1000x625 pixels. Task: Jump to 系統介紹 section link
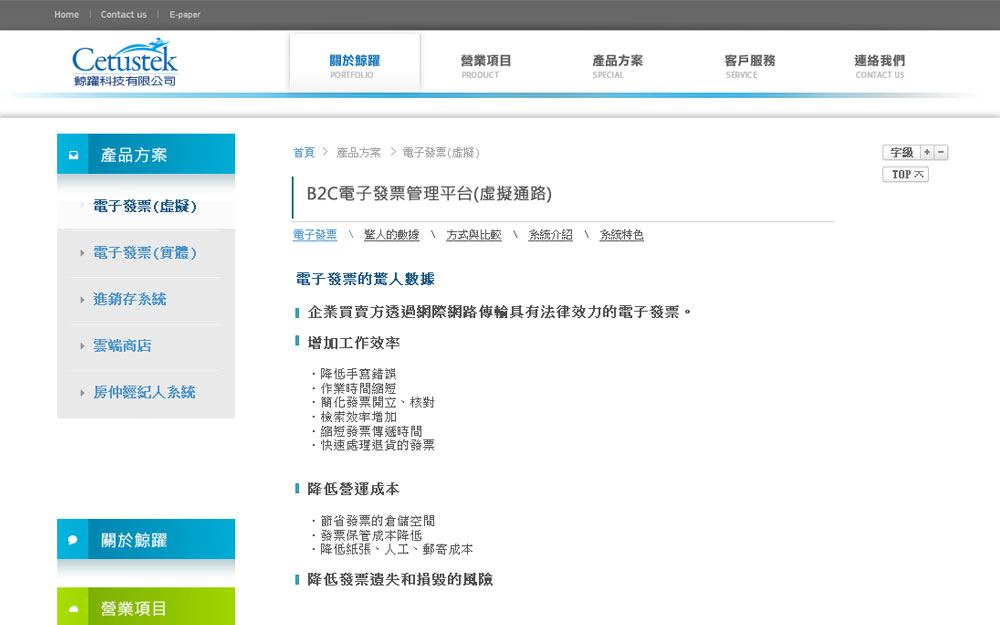pyautogui.click(x=550, y=235)
